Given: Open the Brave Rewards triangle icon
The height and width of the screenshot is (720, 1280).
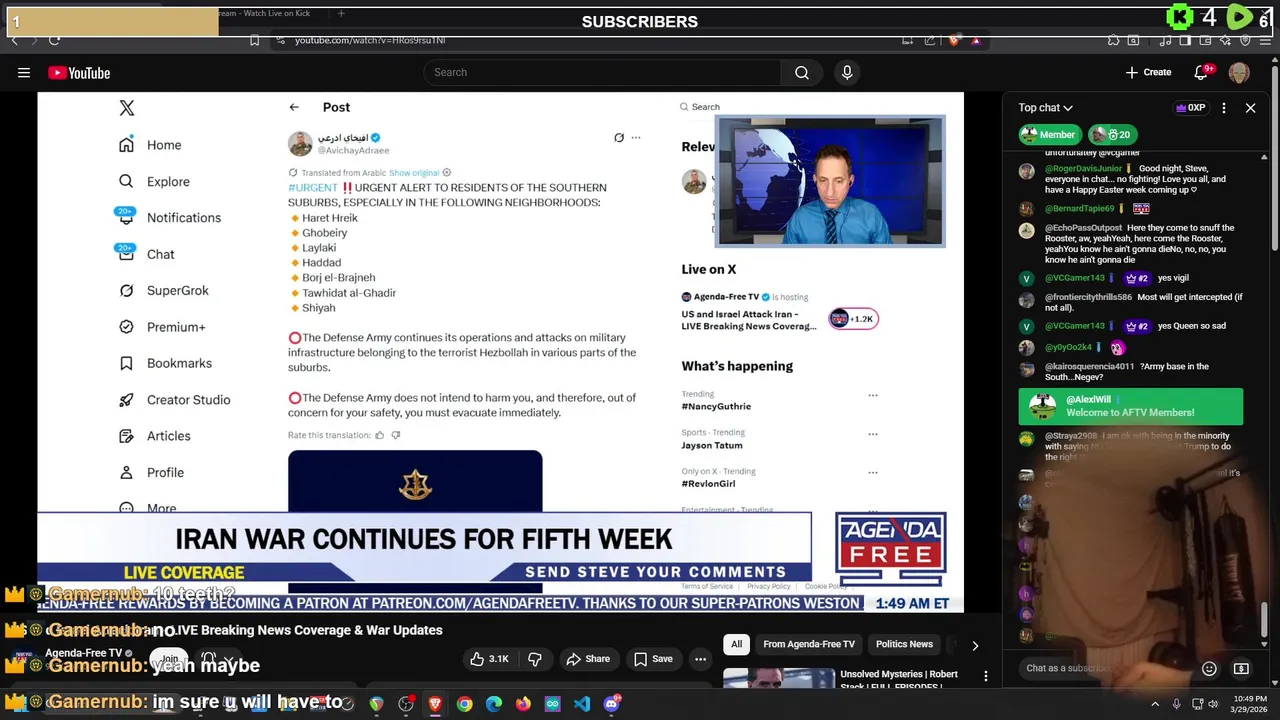Looking at the screenshot, I should (x=976, y=41).
